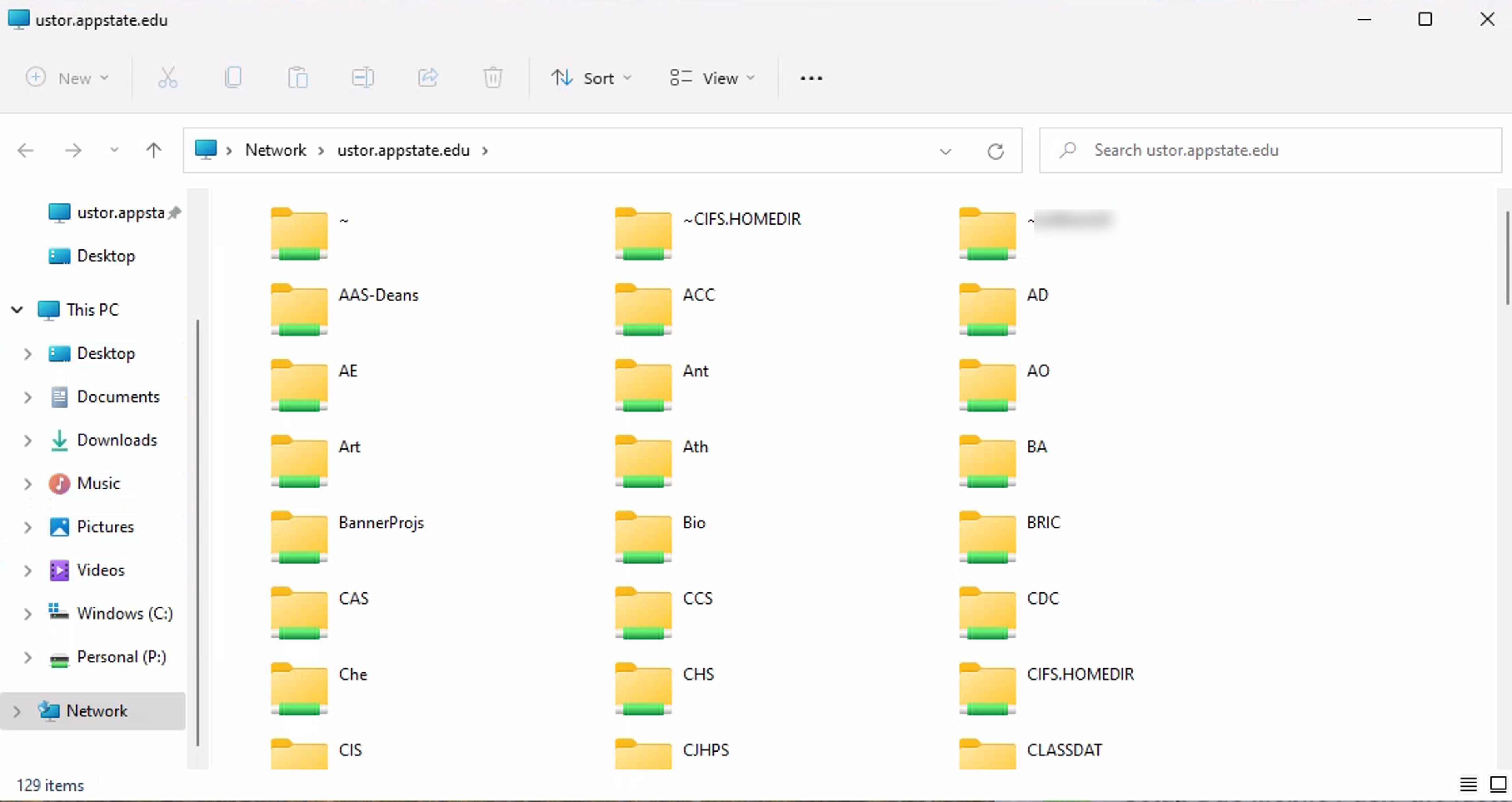Click the CAS folder name
1512x802 pixels.
point(353,598)
